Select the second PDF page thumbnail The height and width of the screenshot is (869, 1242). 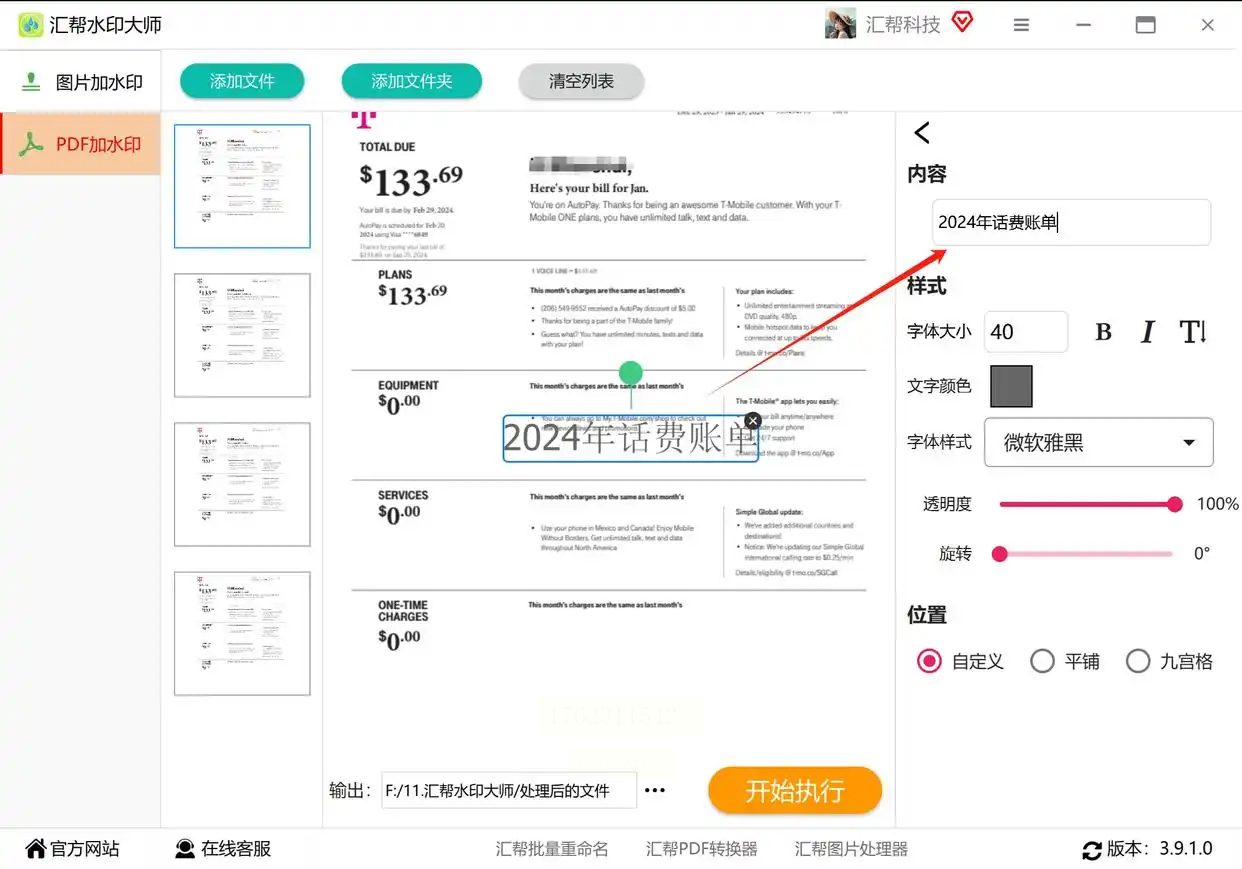tap(242, 335)
